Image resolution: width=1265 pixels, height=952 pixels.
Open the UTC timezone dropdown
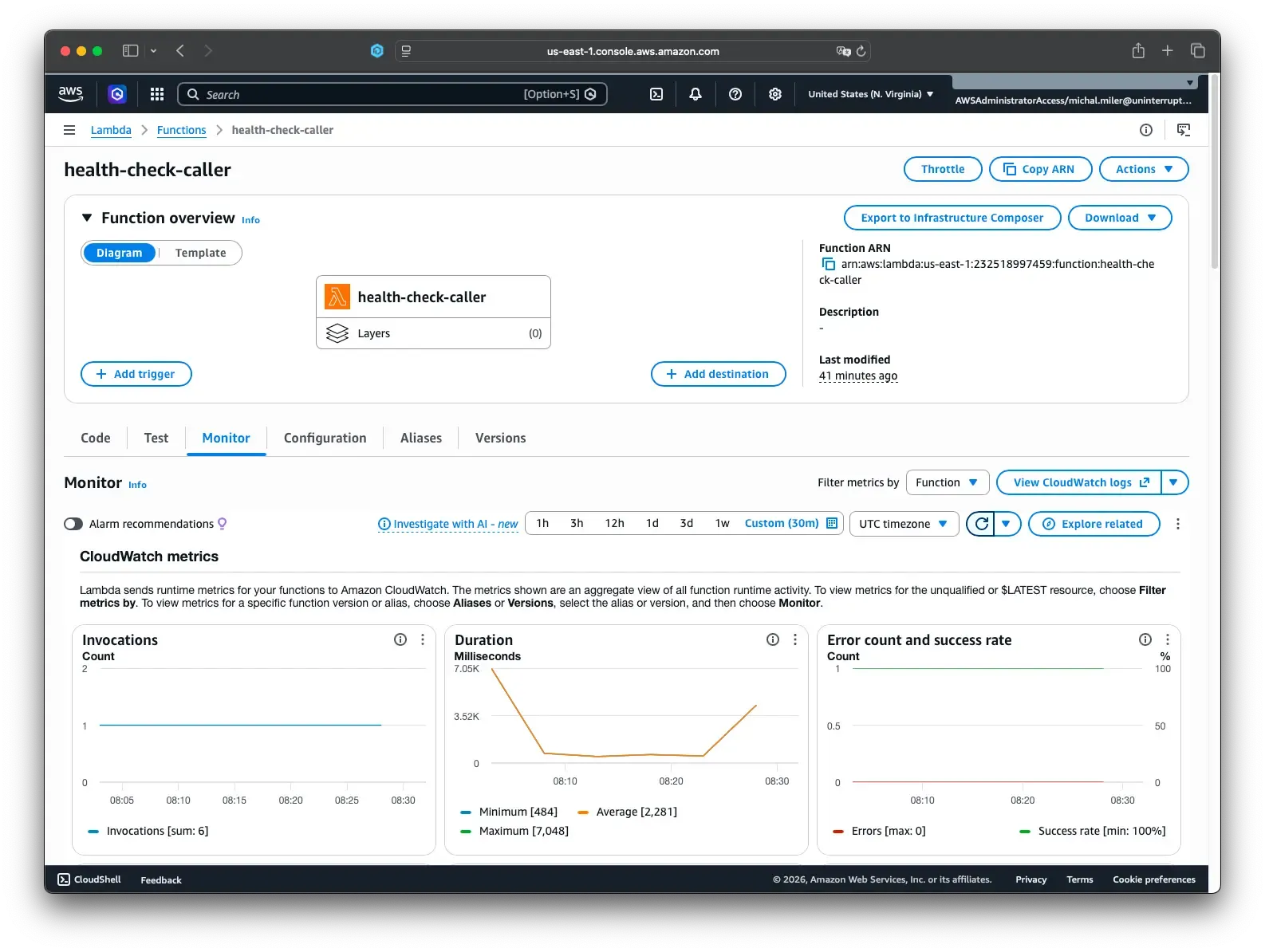click(x=904, y=524)
